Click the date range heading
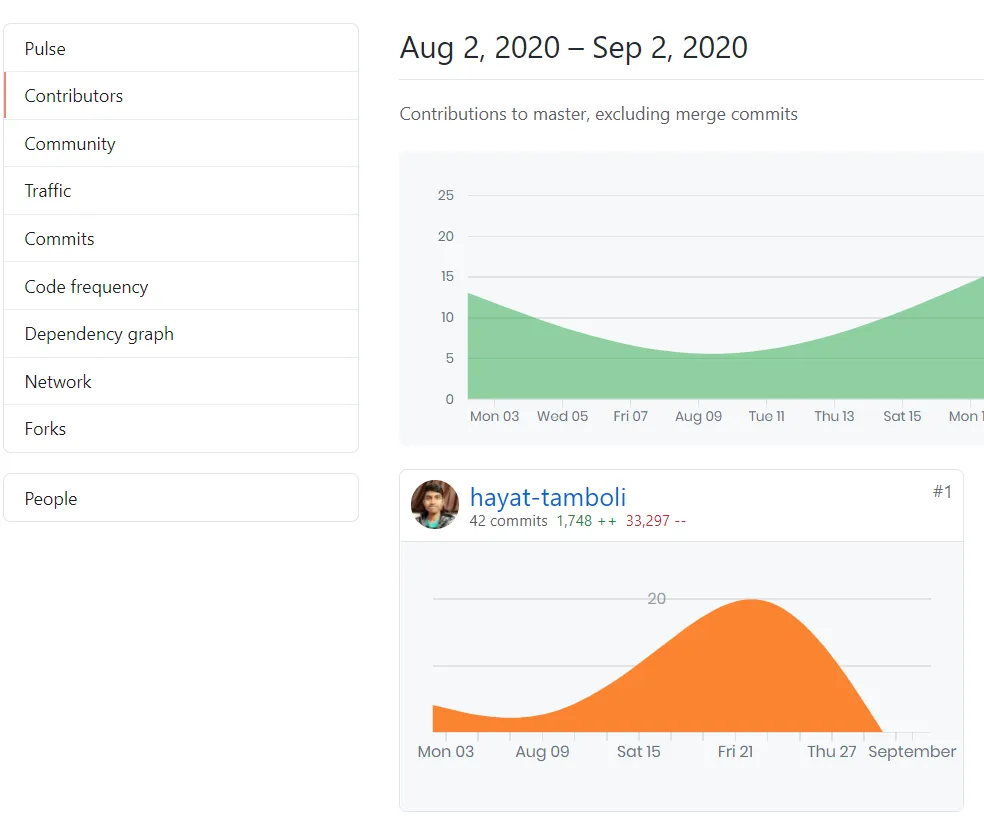 click(x=574, y=48)
